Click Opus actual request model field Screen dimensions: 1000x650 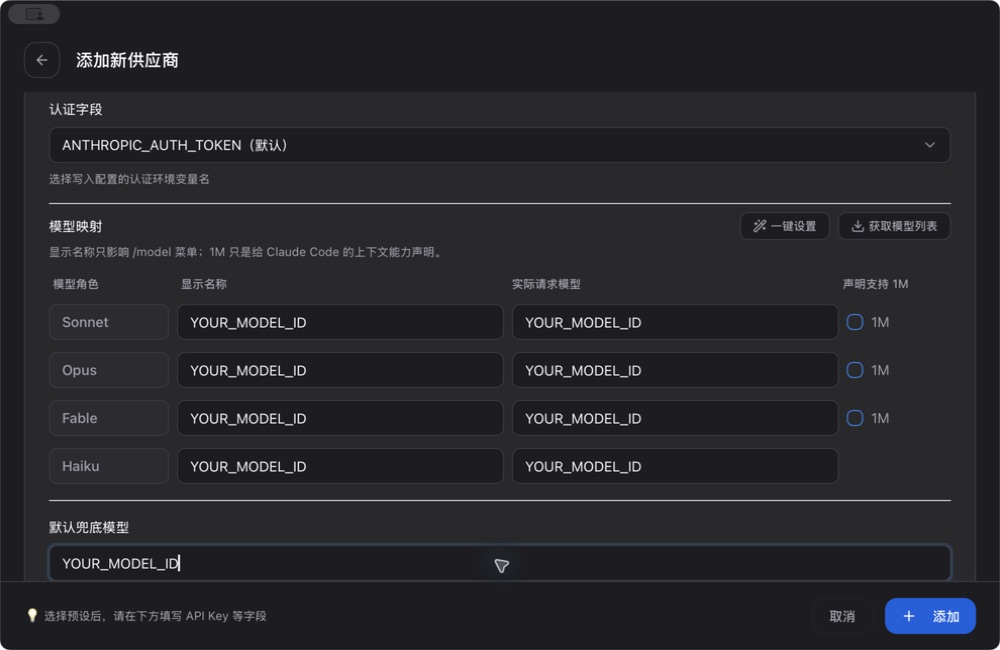pyautogui.click(x=675, y=370)
